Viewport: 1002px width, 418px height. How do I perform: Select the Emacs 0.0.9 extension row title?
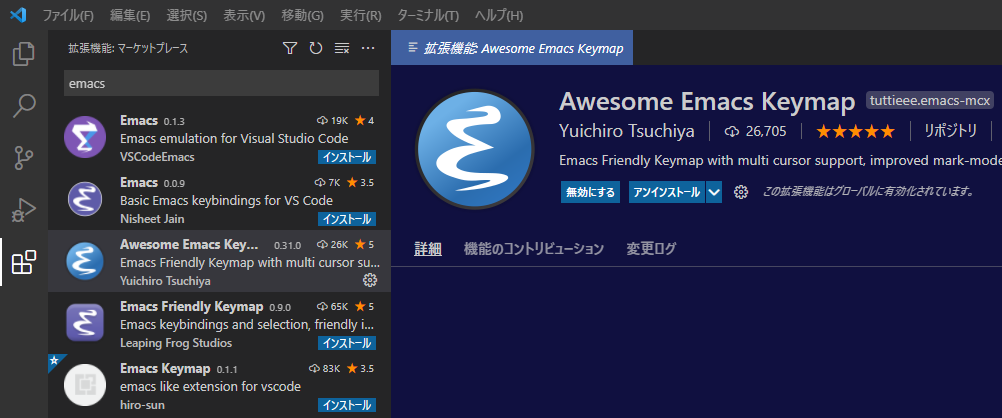click(139, 182)
